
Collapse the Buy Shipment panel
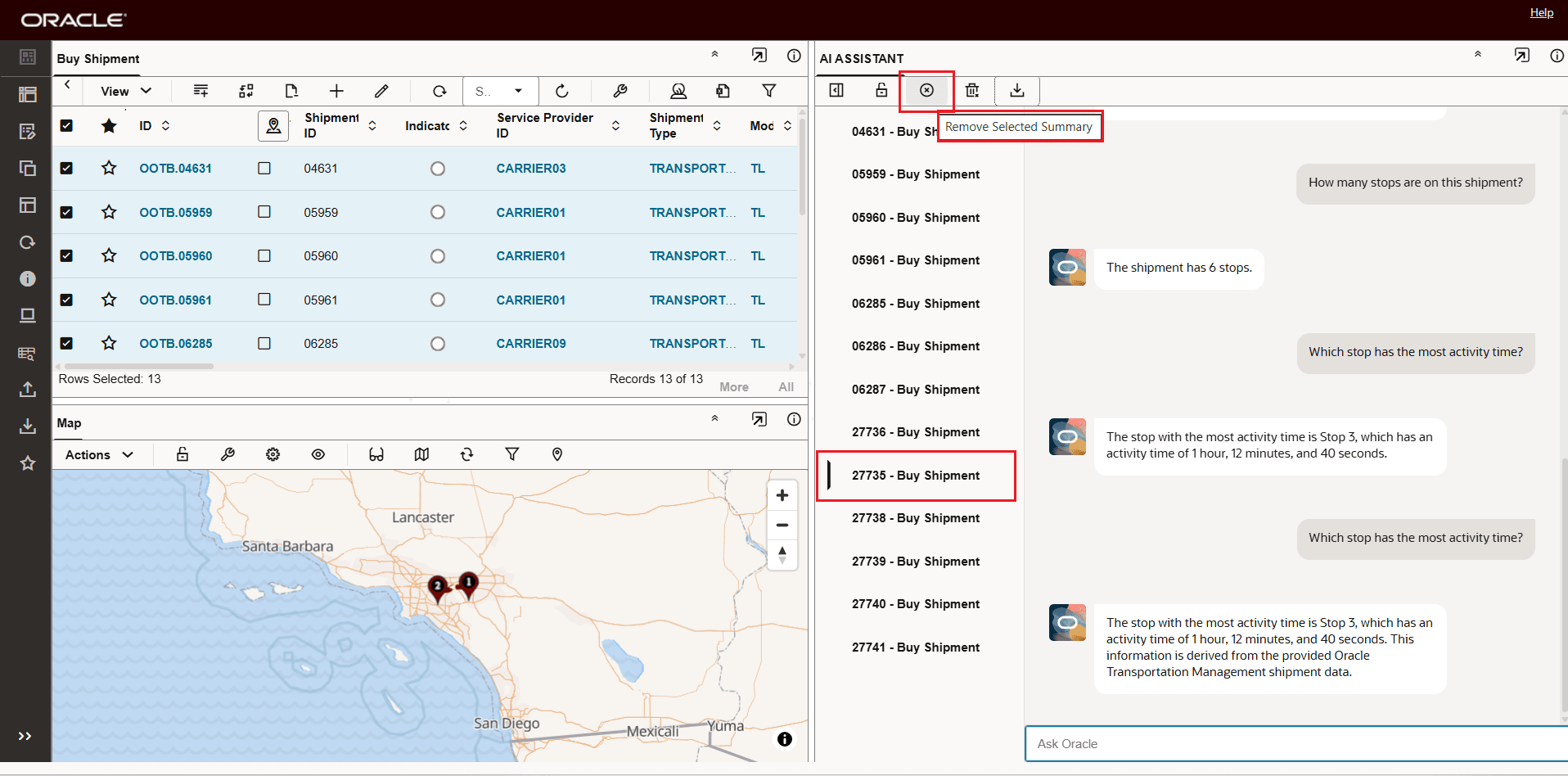point(714,54)
